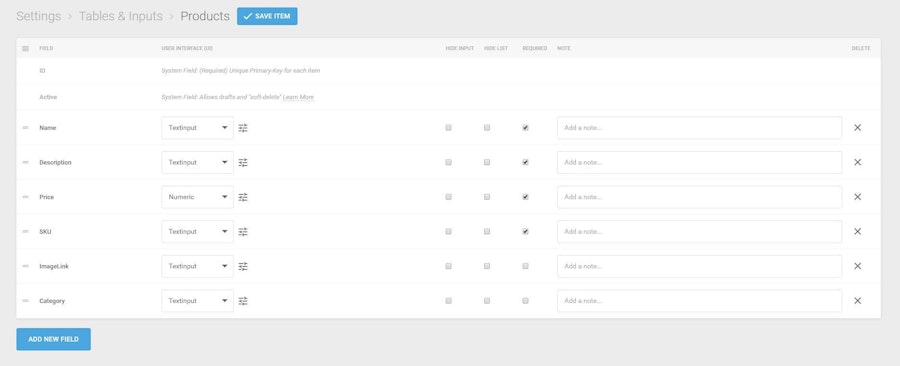
Task: Grab the reorder handle for the ImageLink row
Action: point(25,266)
